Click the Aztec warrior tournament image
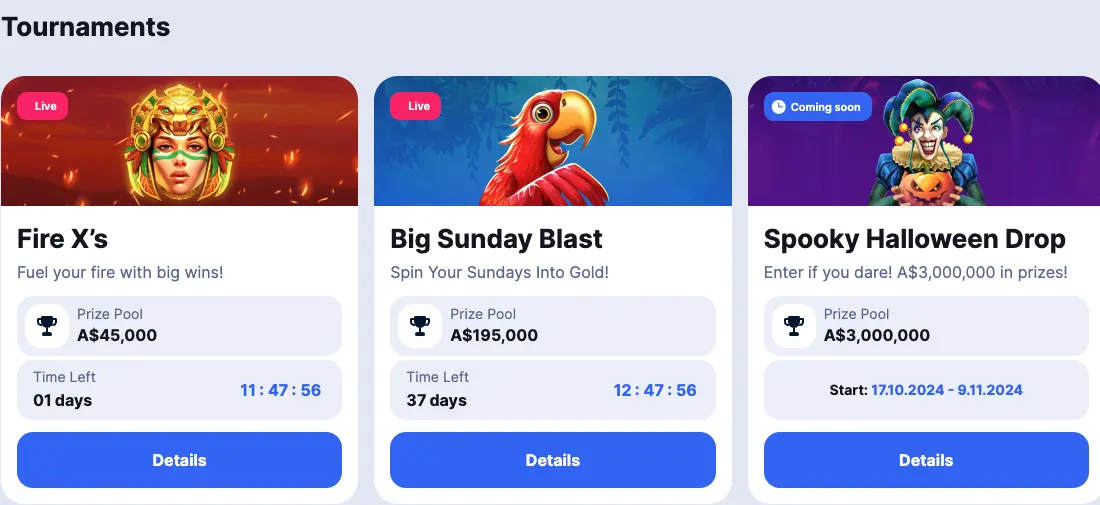The image size is (1100, 505). click(178, 140)
